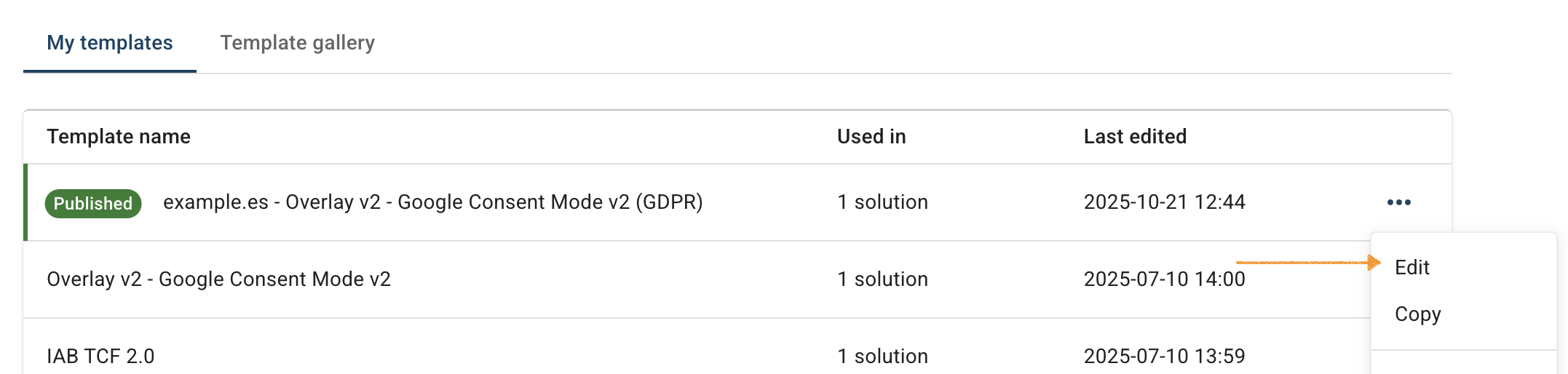Open the Overlay v2 - Google Consent Mode v2 template
This screenshot has height=374, width=1568.
[218, 279]
